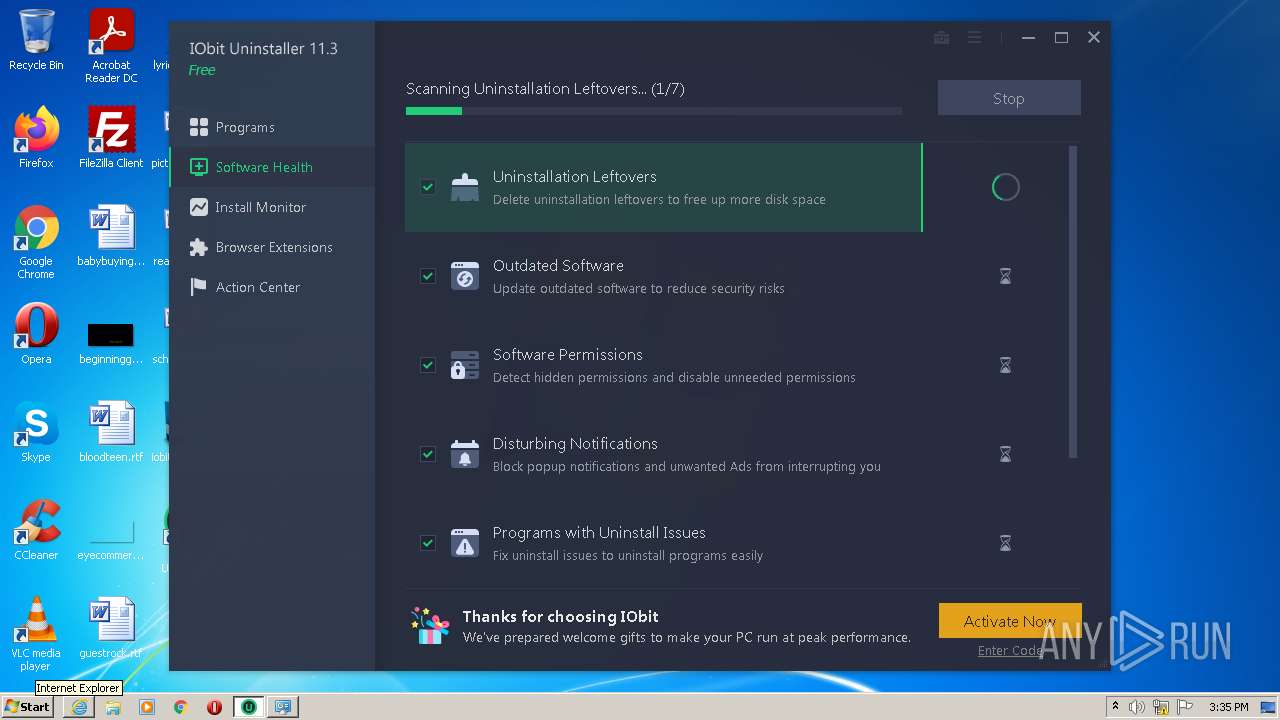Select the Uninstallation Leftovers row title
The image size is (1280, 720).
575,176
